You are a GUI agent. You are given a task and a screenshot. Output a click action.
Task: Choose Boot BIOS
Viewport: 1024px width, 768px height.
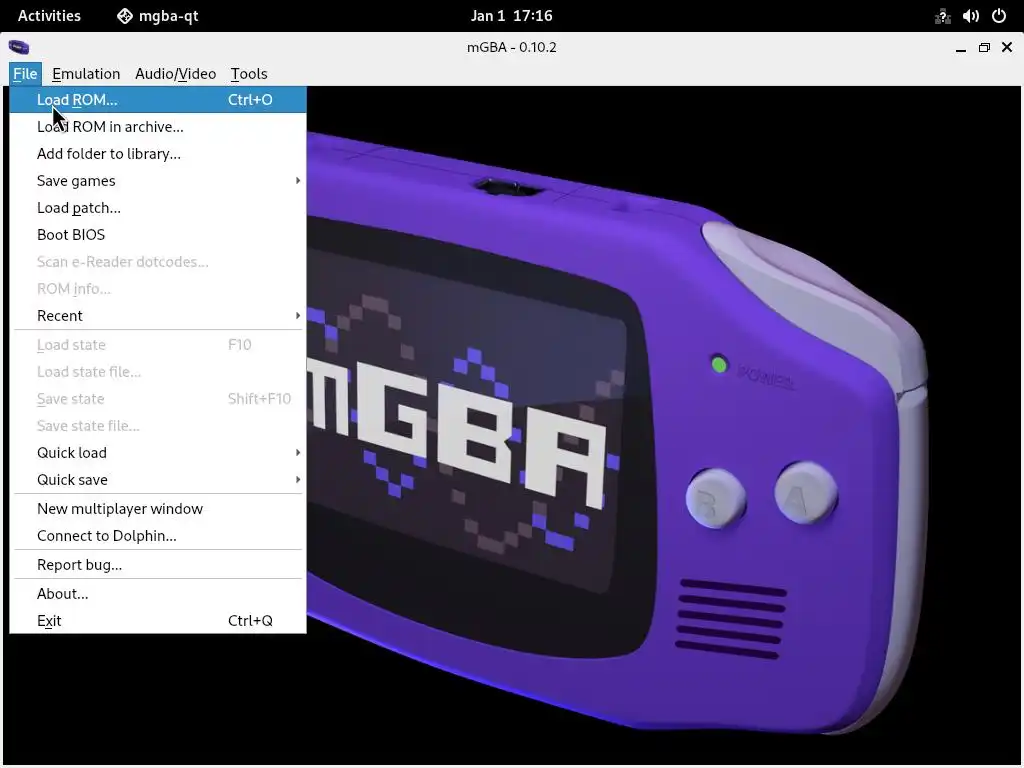tap(158, 234)
